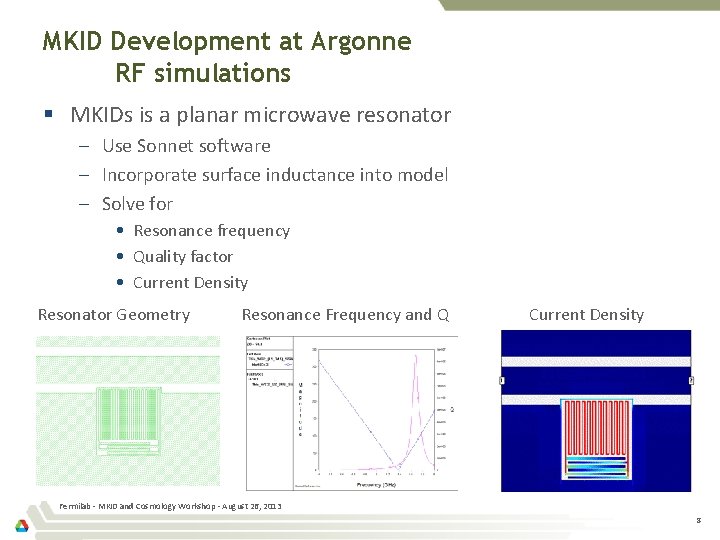This screenshot has height=540, width=720.
Task: Select the Resonator Geometry image
Action: pos(128,411)
